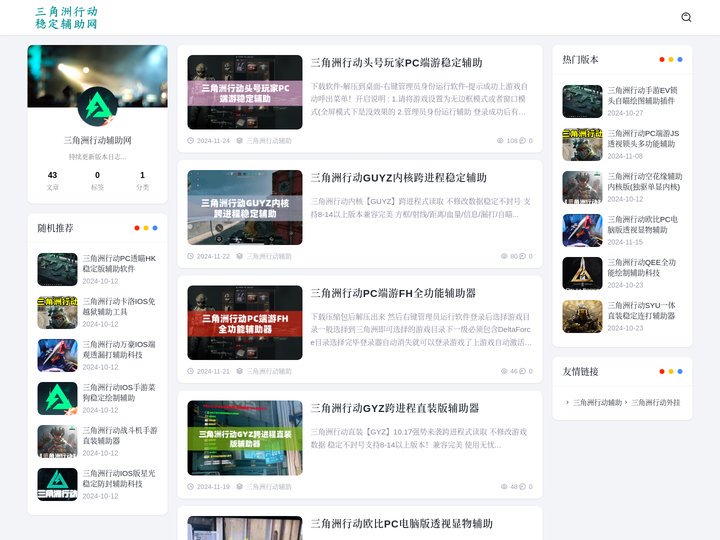Open random pick 三角洲行动IOS手游菜狗稳定绘制辅助

tap(119, 393)
